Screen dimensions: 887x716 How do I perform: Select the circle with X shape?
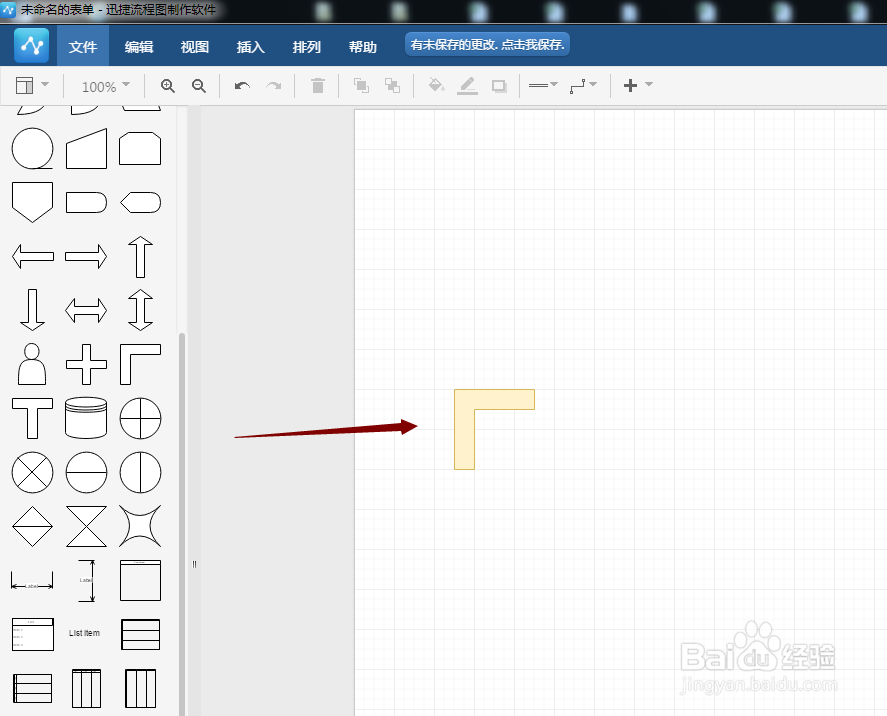(33, 472)
